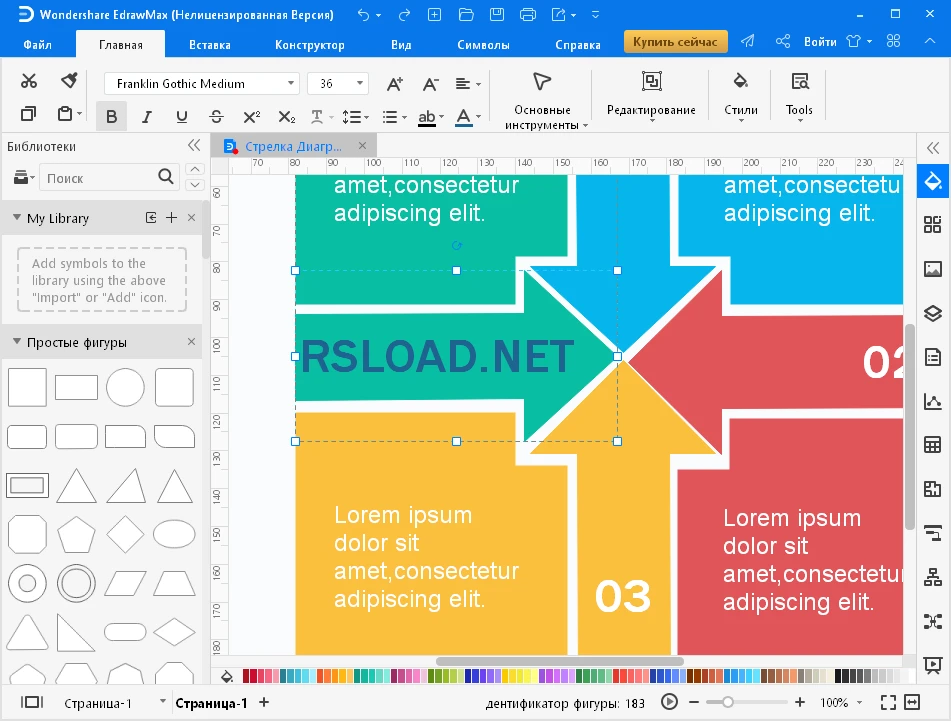
Task: Click the Cut scissors icon
Action: [x=29, y=81]
